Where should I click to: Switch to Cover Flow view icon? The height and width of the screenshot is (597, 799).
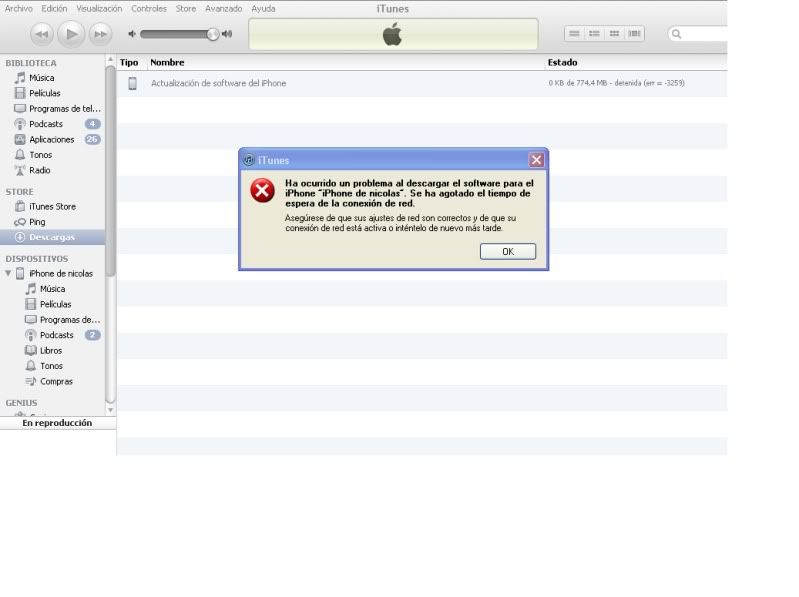[634, 34]
